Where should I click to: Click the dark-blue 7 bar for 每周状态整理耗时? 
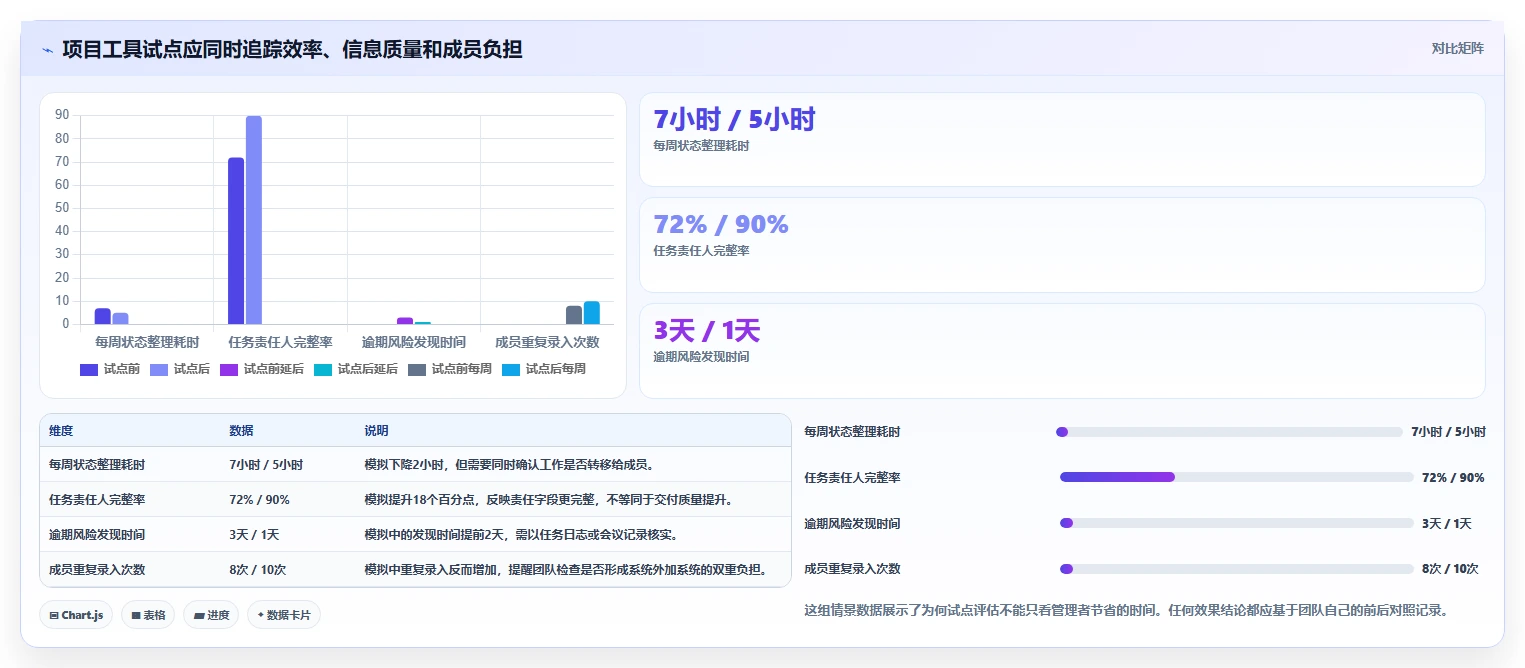pyautogui.click(x=102, y=316)
